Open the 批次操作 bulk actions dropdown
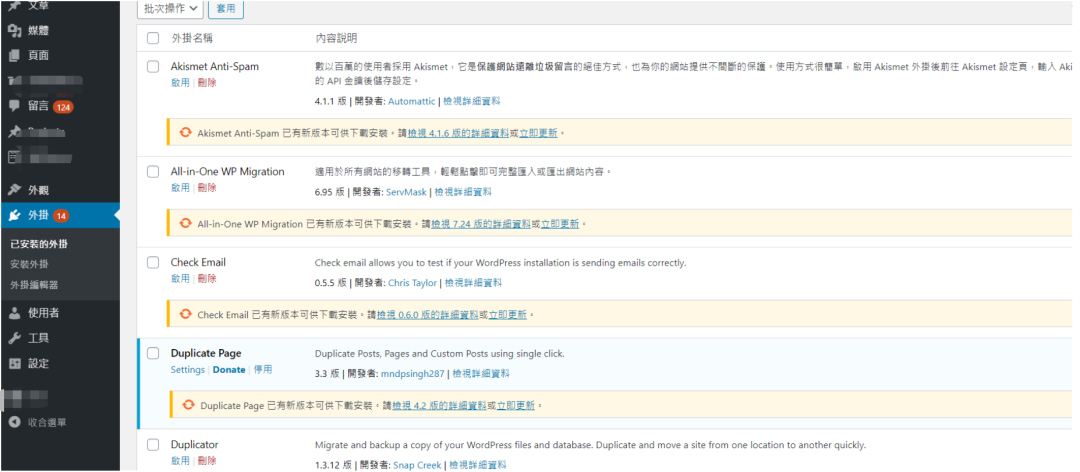The image size is (1080, 472). point(170,9)
